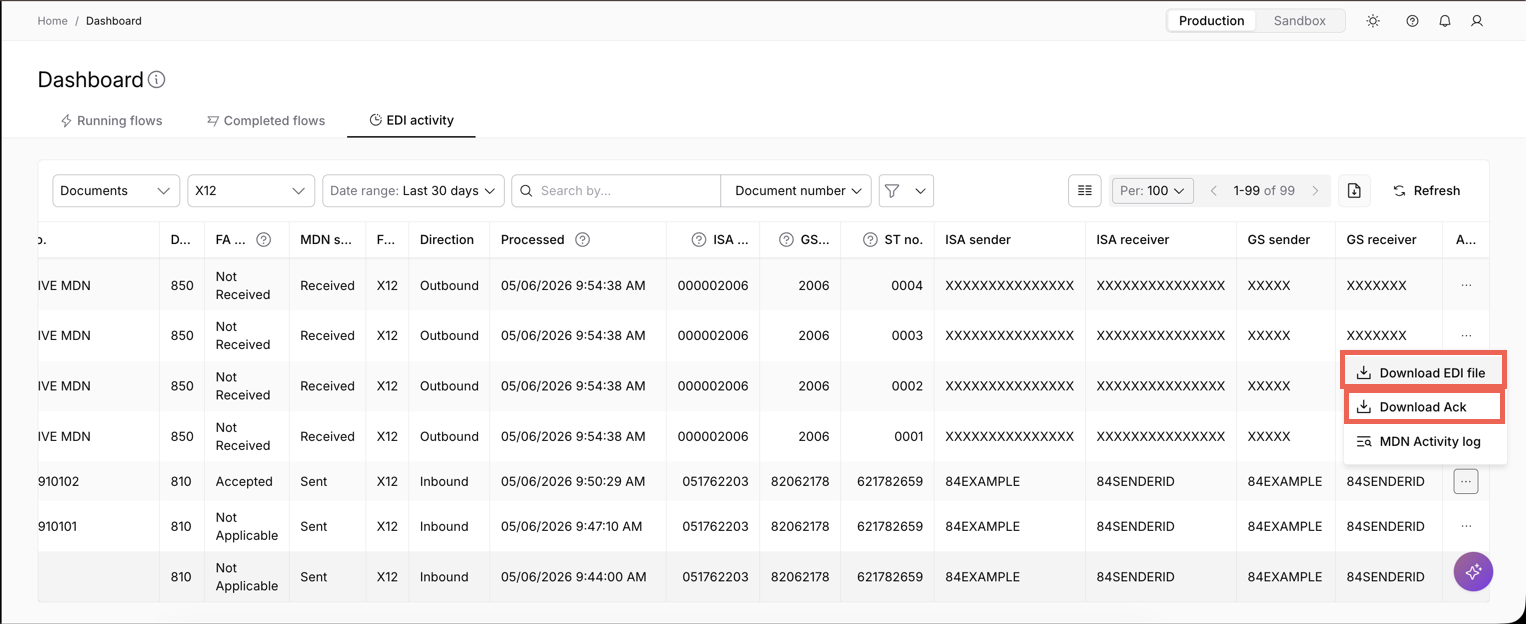This screenshot has height=624, width=1526.
Task: Open actions menu for row ST no. 0004
Action: 1466,285
